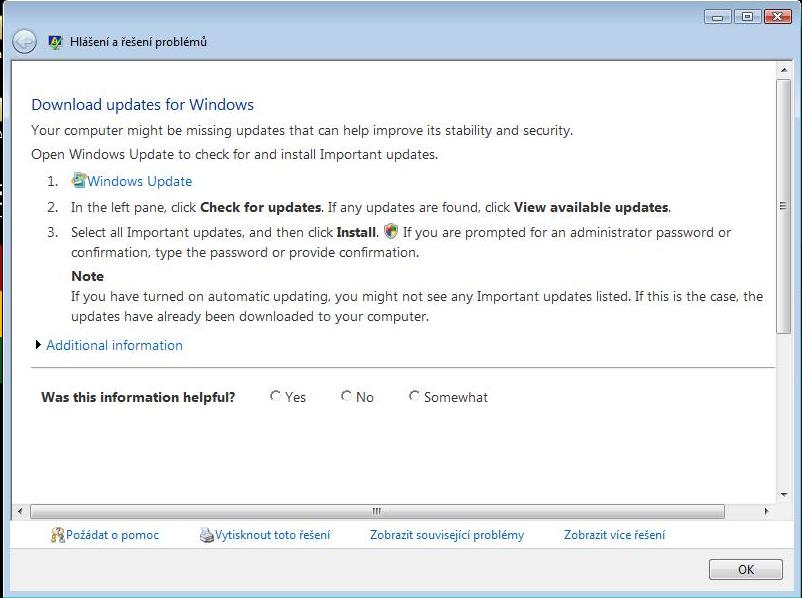
Task: Click the bold View available updates text
Action: coord(591,207)
